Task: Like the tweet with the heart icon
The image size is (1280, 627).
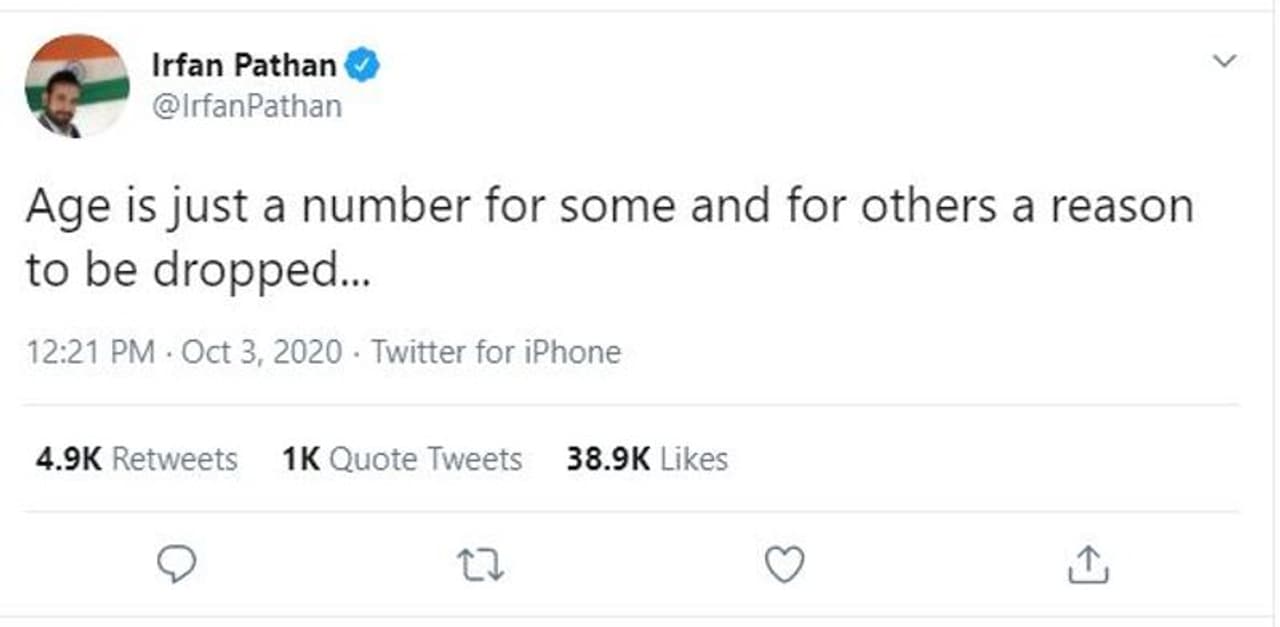Action: (x=784, y=566)
